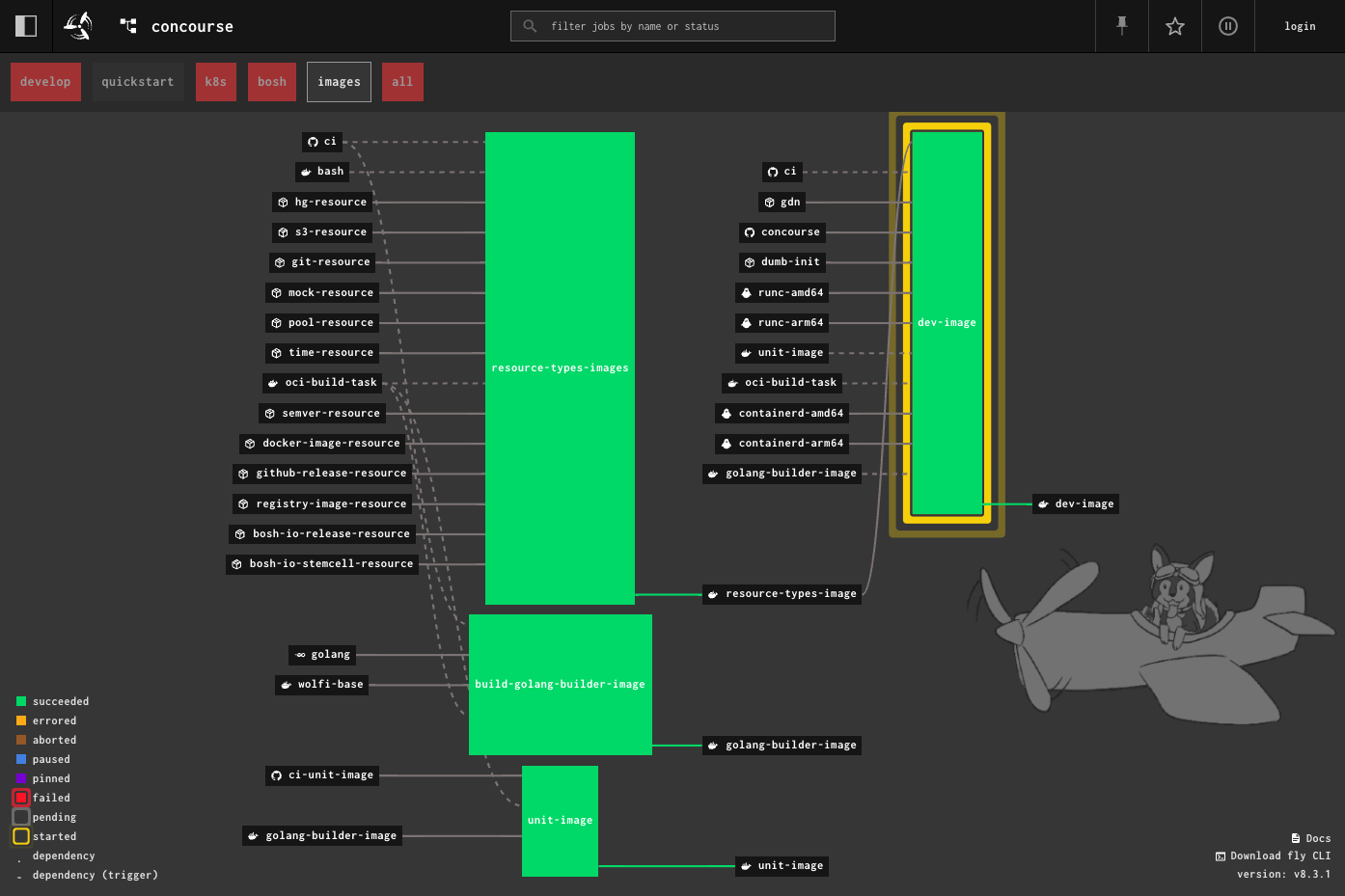Image resolution: width=1345 pixels, height=896 pixels.
Task: Open the docker-image-resource input
Action: pos(321,444)
